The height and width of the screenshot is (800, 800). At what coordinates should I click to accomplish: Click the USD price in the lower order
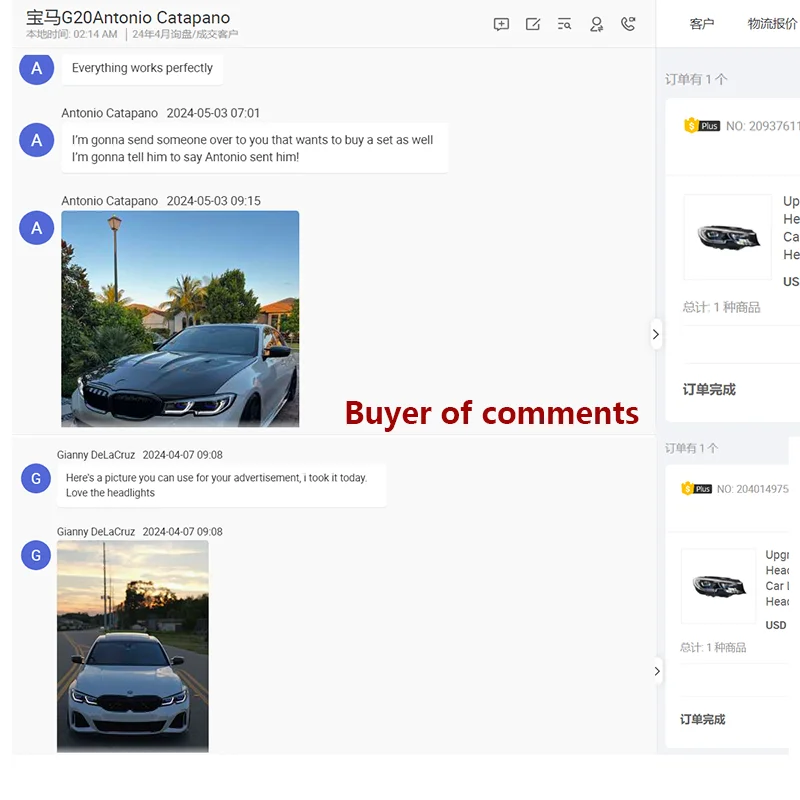click(x=776, y=625)
